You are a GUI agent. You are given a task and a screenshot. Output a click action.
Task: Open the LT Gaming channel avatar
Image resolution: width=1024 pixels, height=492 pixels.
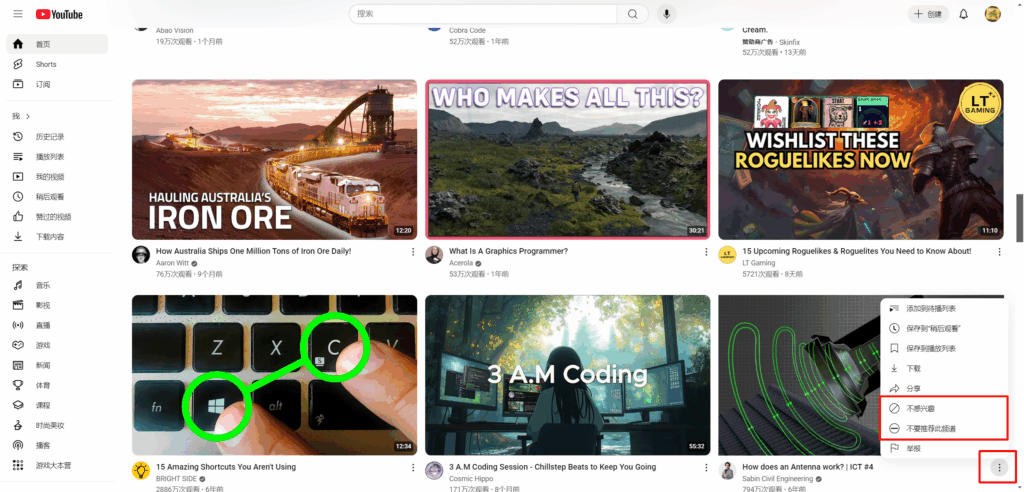[x=728, y=255]
